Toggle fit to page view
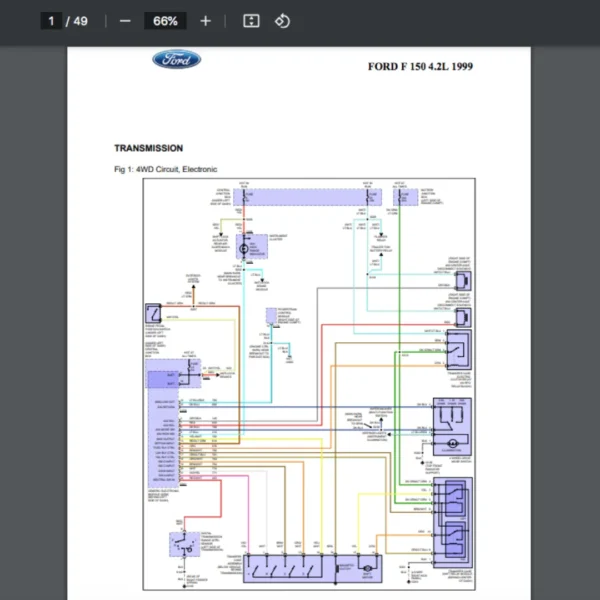This screenshot has width=600, height=600. 252,21
